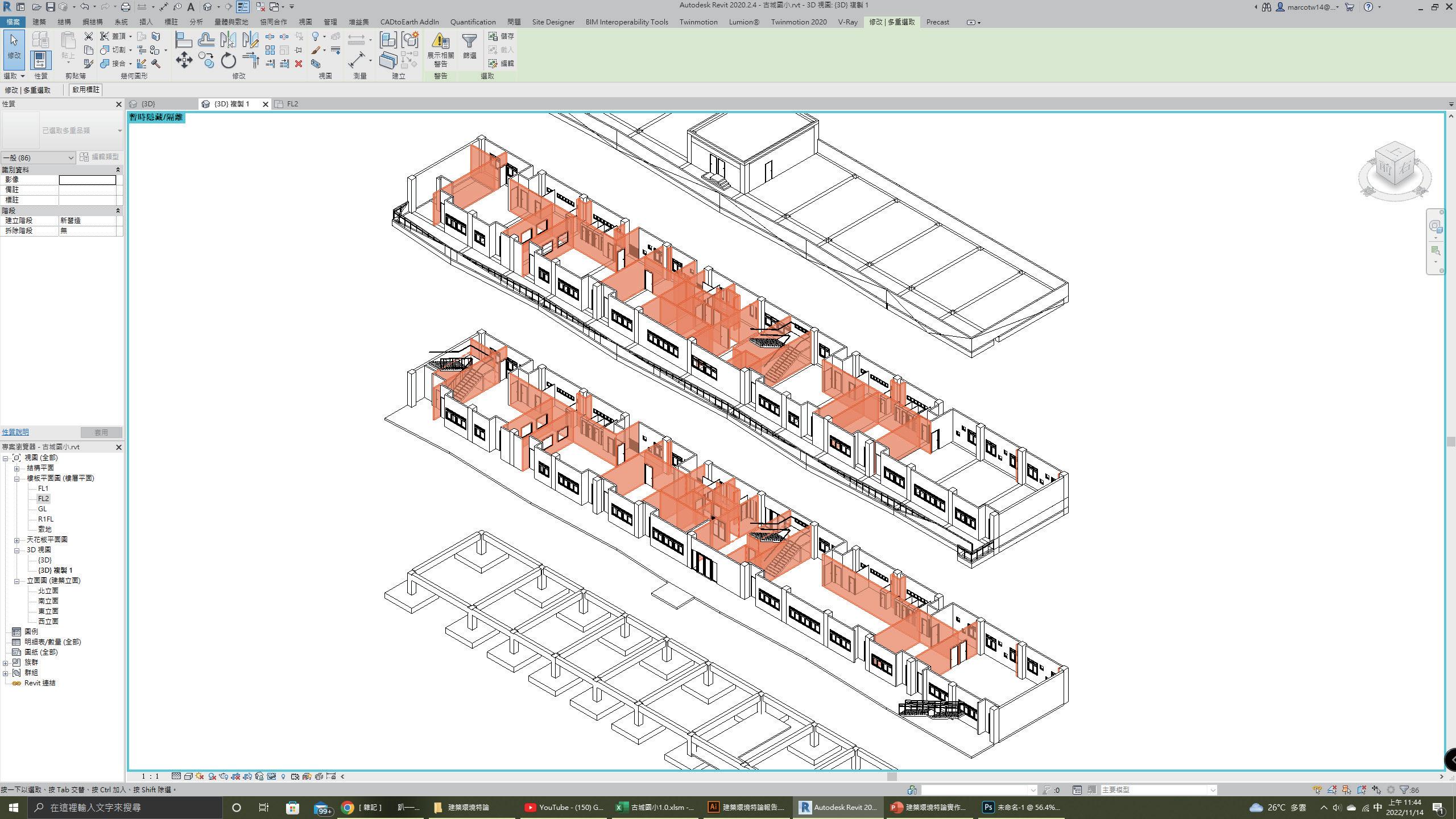The height and width of the screenshot is (819, 1456).
Task: Toggle sun path off in view controls
Action: pyautogui.click(x=200, y=776)
